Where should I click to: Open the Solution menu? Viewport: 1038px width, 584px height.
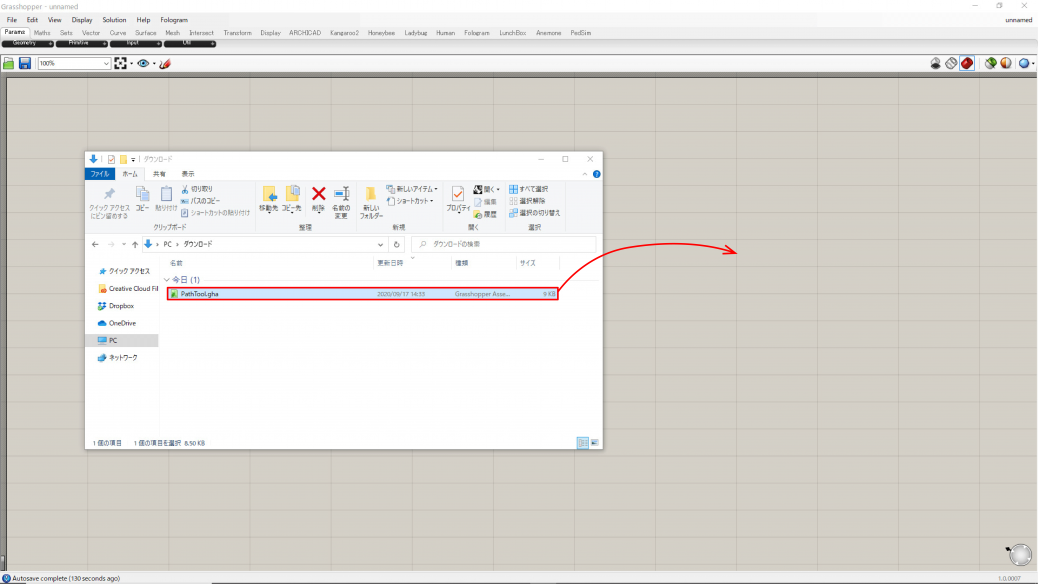pos(114,19)
